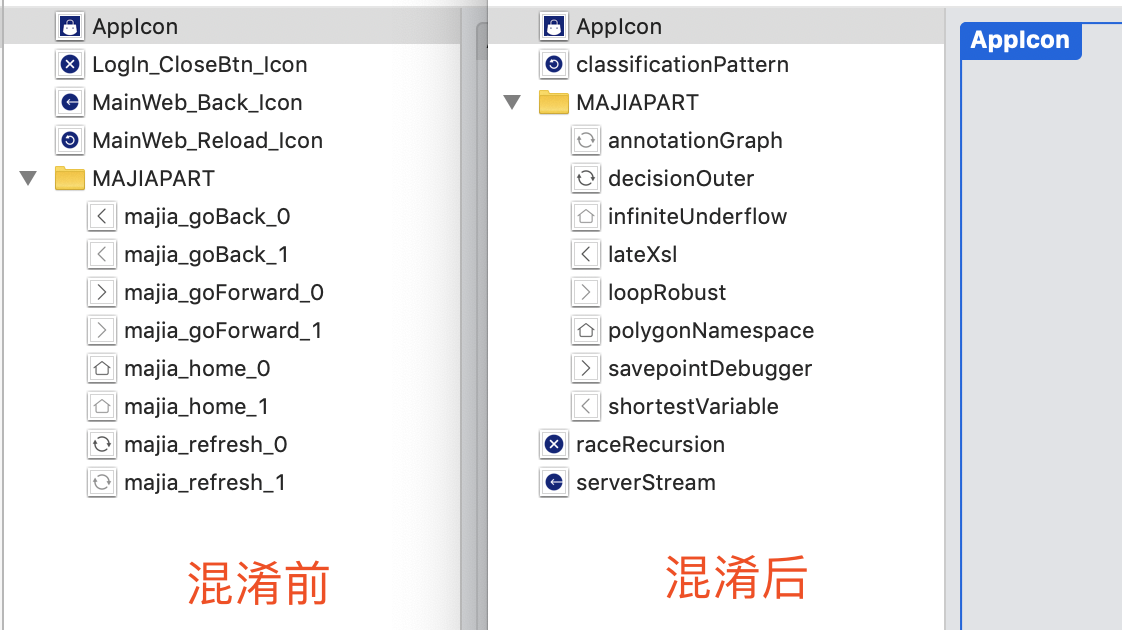The image size is (1122, 630).
Task: Select the annotationGraph asset row
Action: click(x=695, y=141)
